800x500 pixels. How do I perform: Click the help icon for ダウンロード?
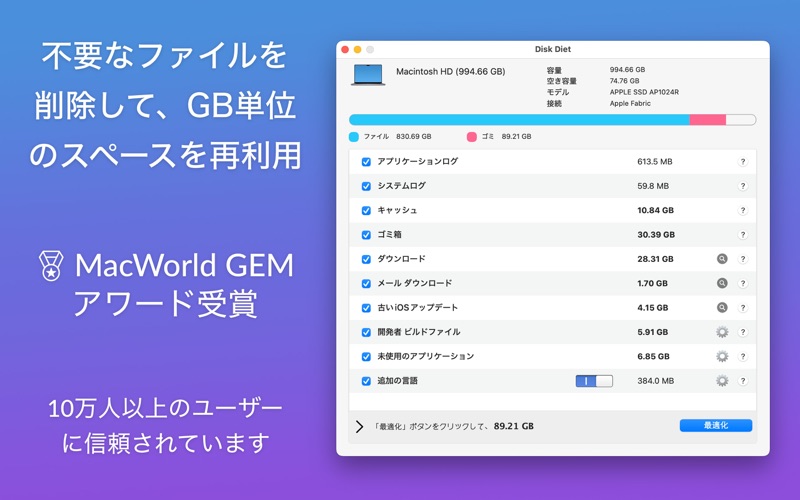[743, 259]
